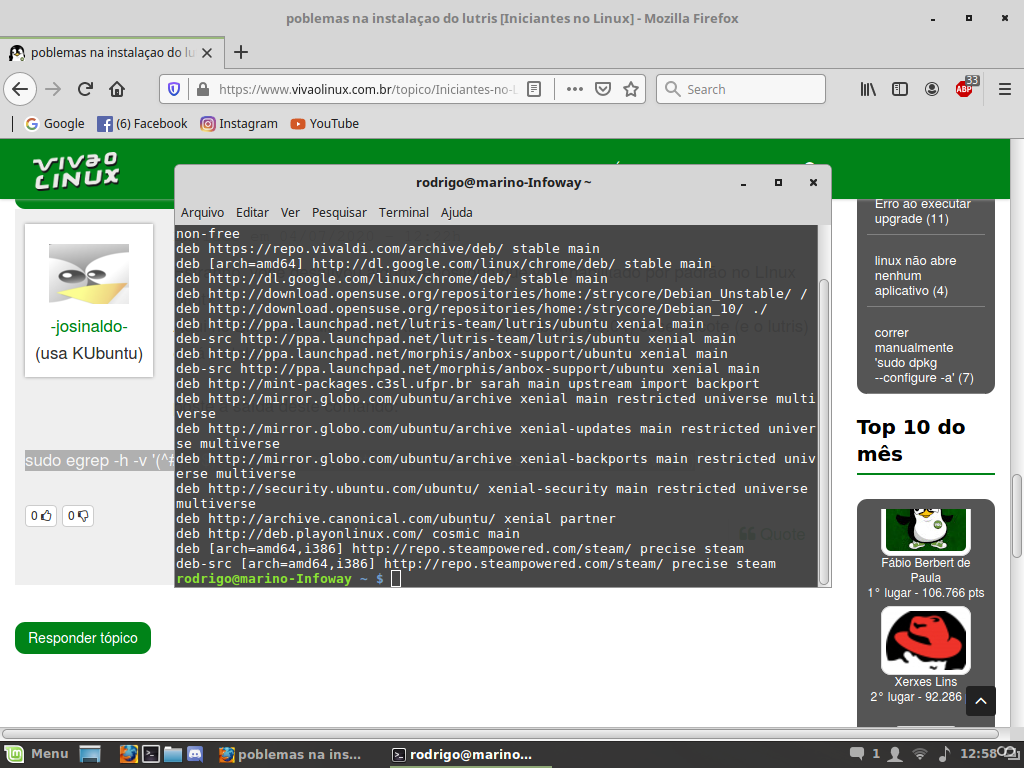The height and width of the screenshot is (768, 1024).
Task: Open the Terminal menu in terminal
Action: click(x=404, y=212)
